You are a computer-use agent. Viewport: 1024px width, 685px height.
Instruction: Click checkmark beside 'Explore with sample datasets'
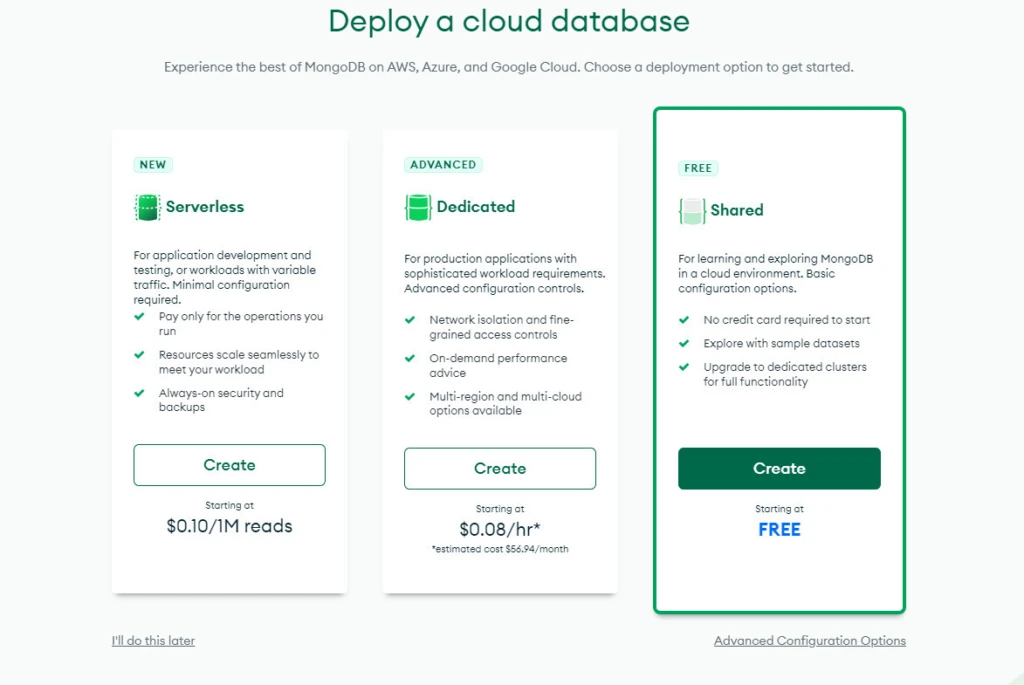684,343
